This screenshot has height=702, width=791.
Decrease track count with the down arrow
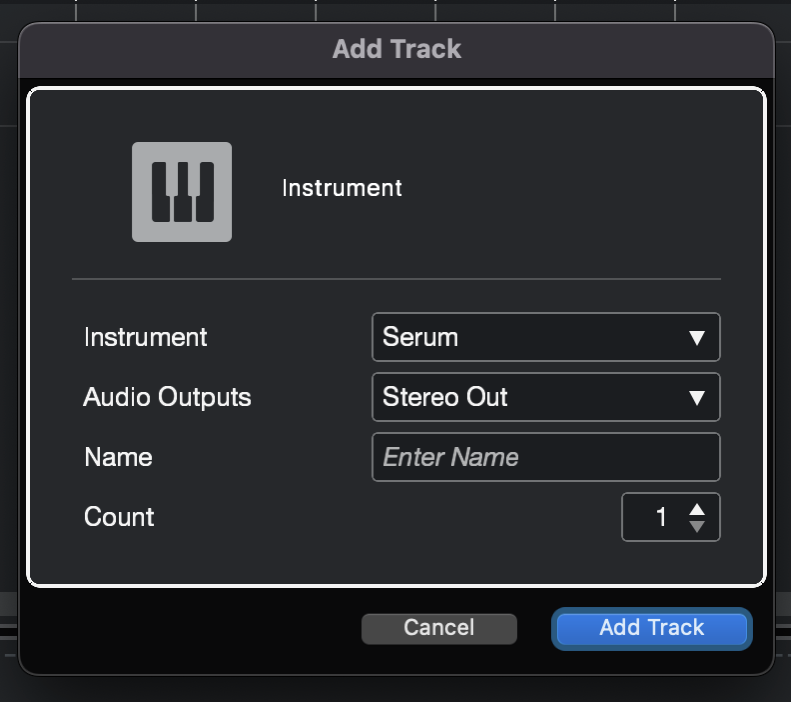(697, 526)
